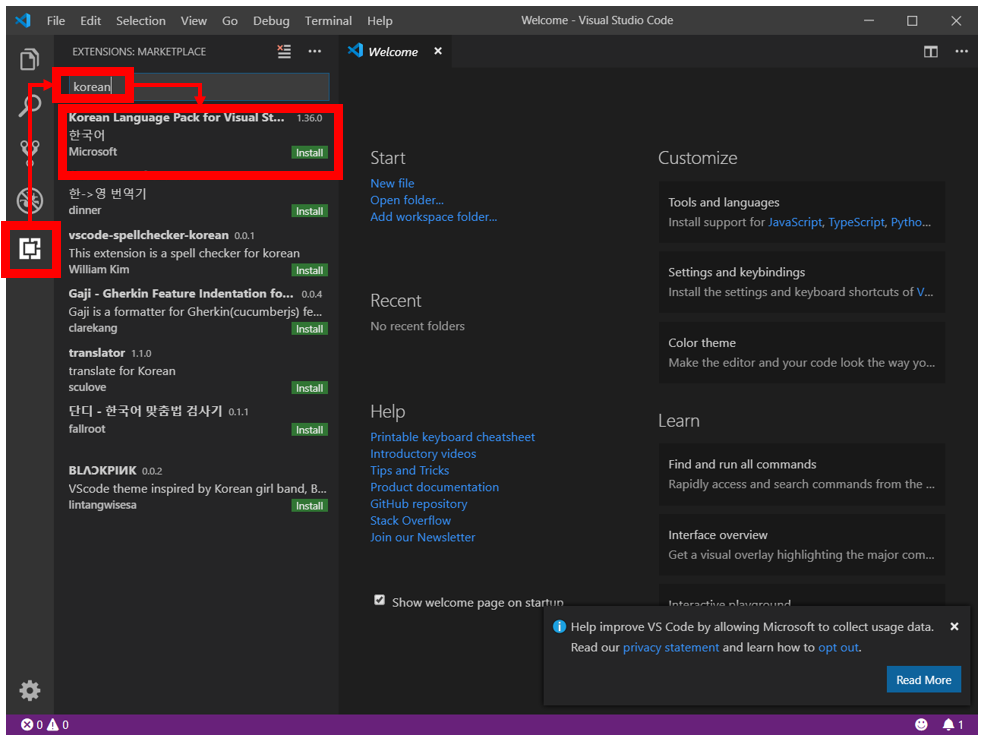Close the Welcome tab
The image size is (983, 740).
coord(438,51)
